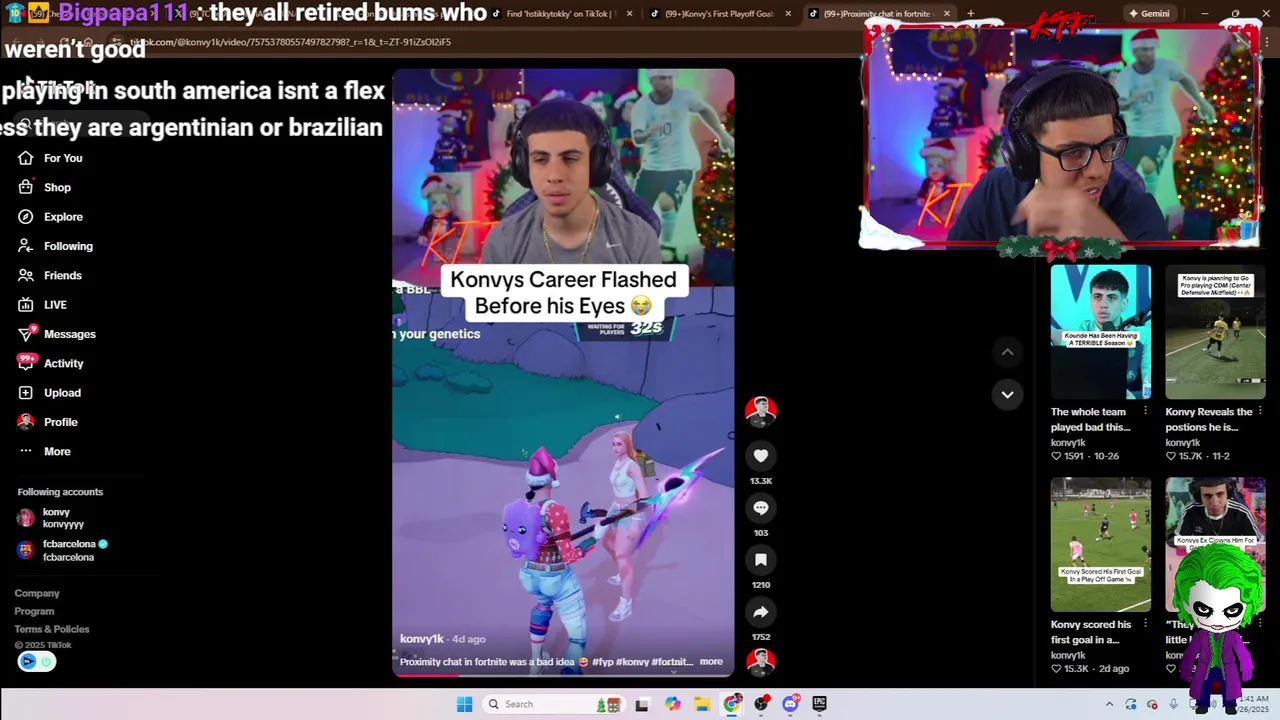Image resolution: width=1280 pixels, height=720 pixels.
Task: Show hidden system tray icons
Action: 1108,704
